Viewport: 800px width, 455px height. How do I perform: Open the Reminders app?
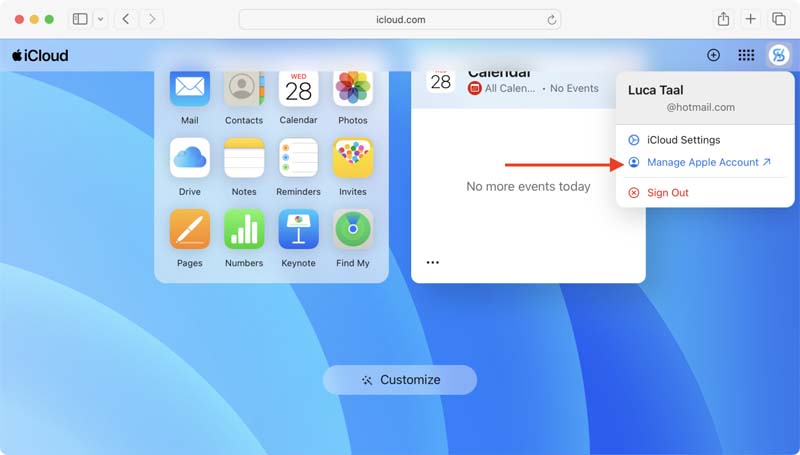(x=298, y=158)
